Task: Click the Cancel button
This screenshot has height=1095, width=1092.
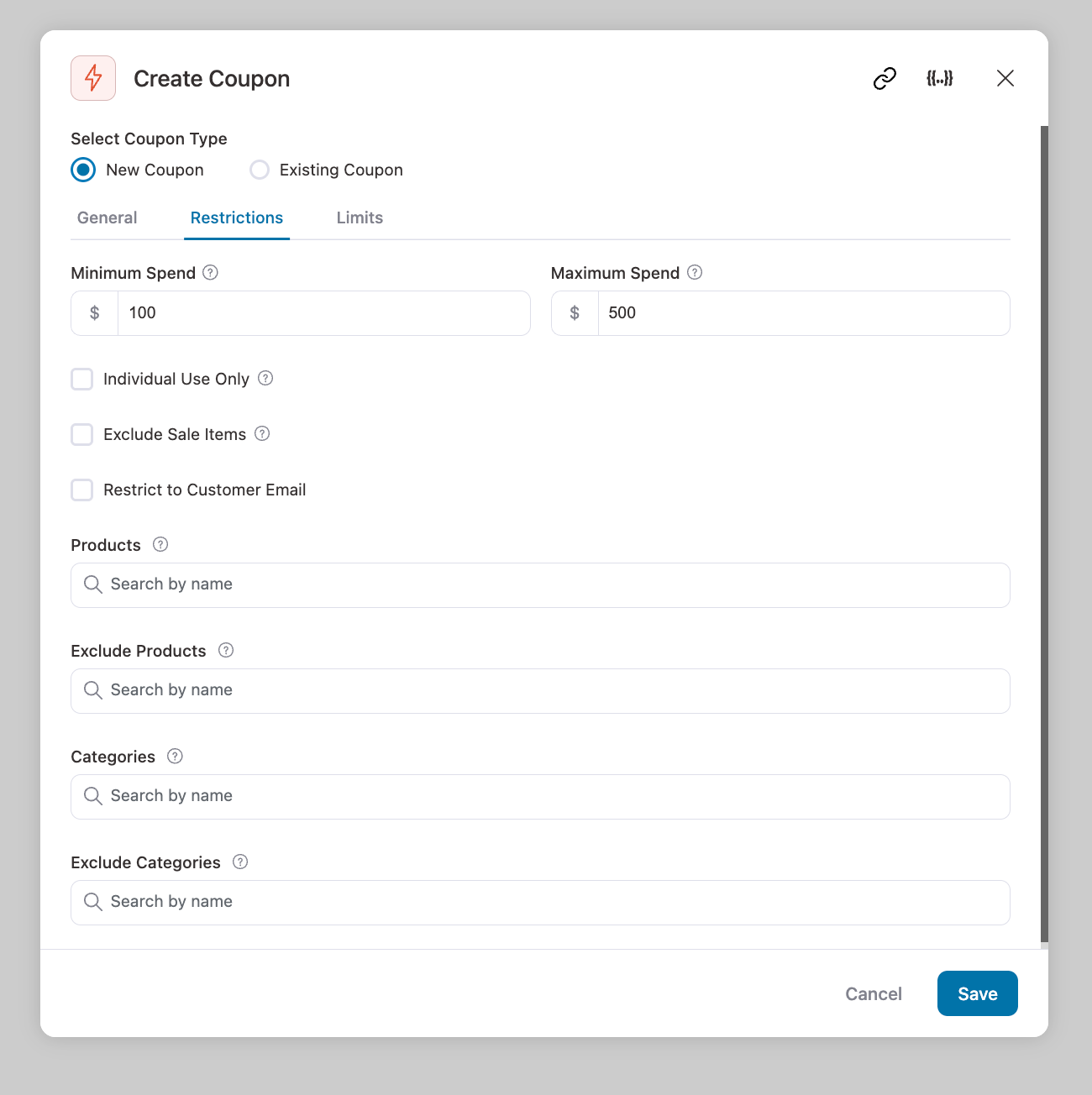Action: 874,993
